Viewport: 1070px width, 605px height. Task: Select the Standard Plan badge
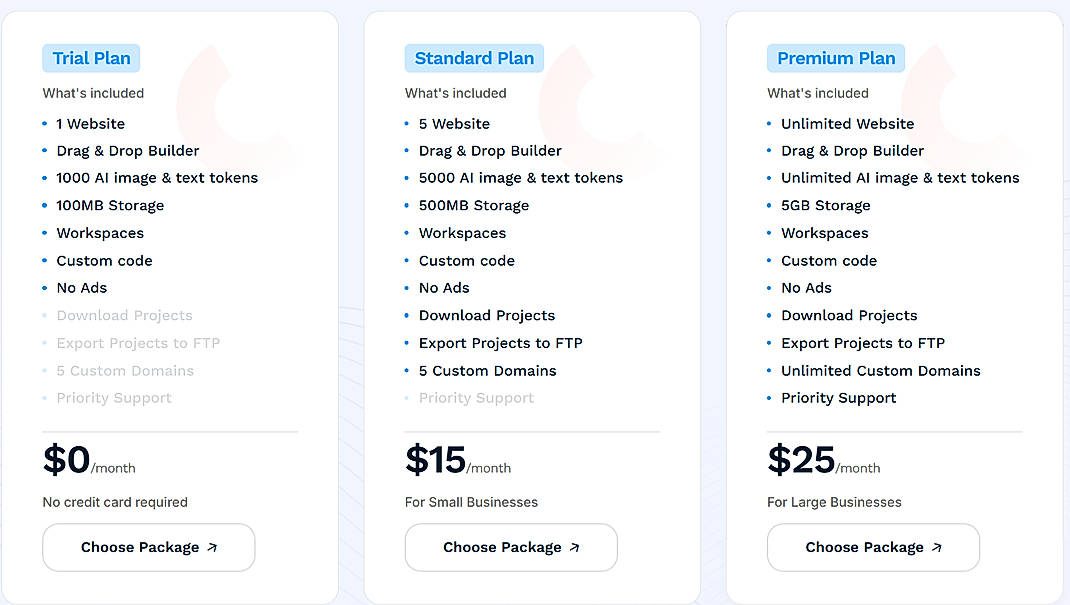473,58
